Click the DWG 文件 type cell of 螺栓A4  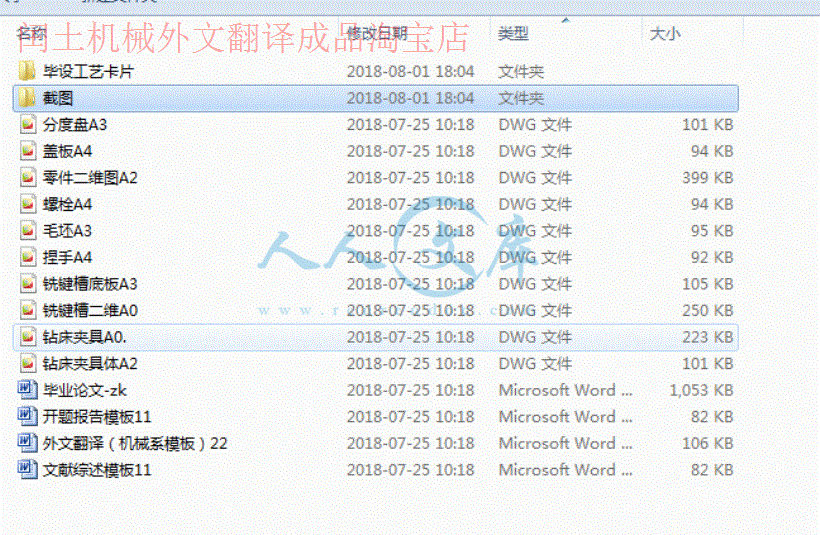535,204
